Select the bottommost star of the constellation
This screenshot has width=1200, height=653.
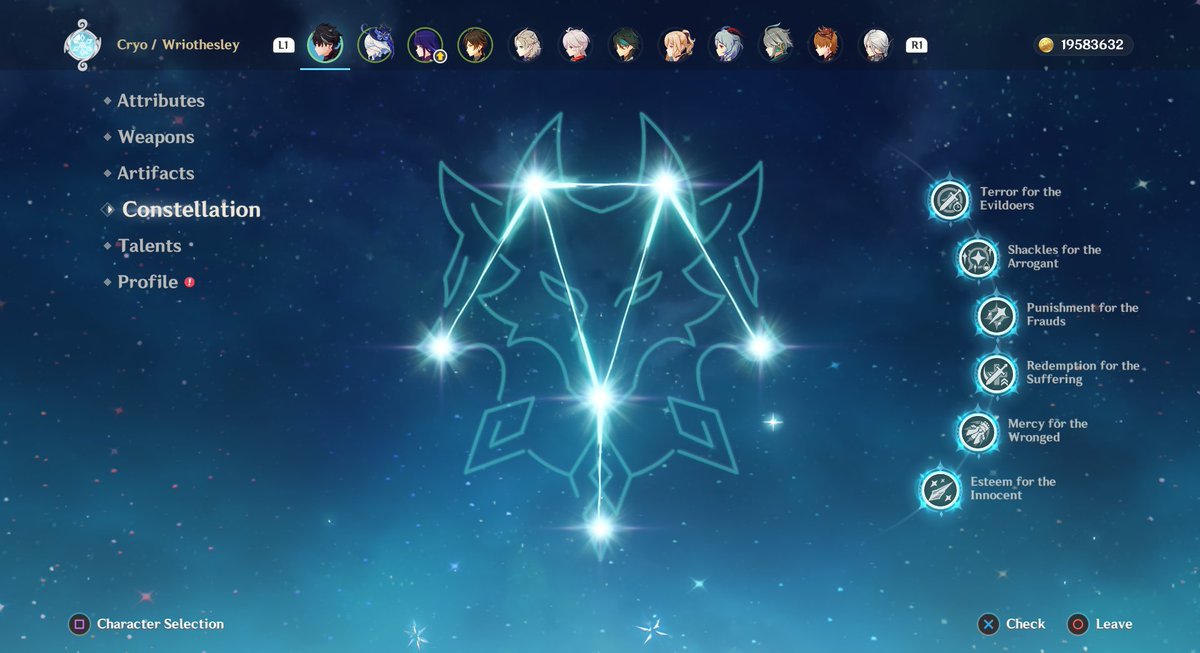pos(600,526)
